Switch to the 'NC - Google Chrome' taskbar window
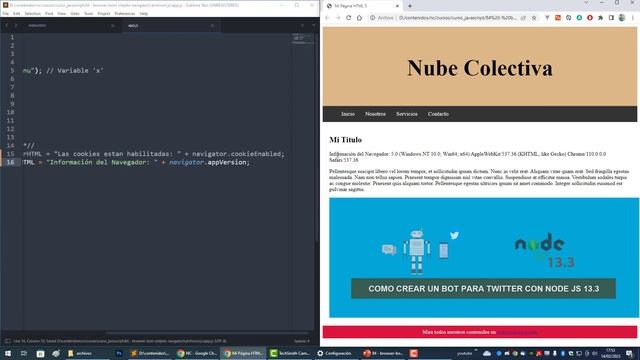This screenshot has width=640, height=360. click(197, 353)
